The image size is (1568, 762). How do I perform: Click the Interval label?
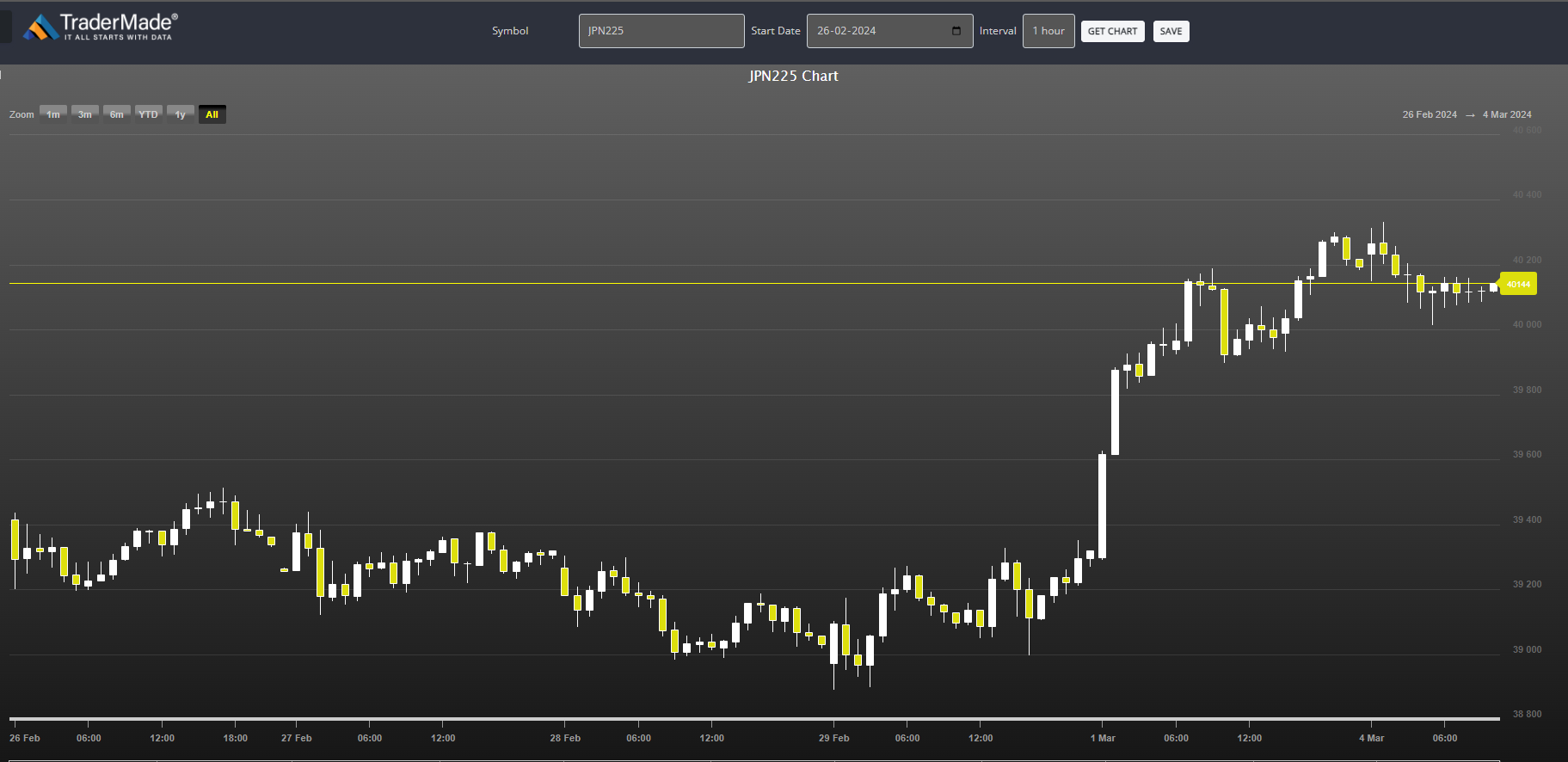tap(998, 31)
